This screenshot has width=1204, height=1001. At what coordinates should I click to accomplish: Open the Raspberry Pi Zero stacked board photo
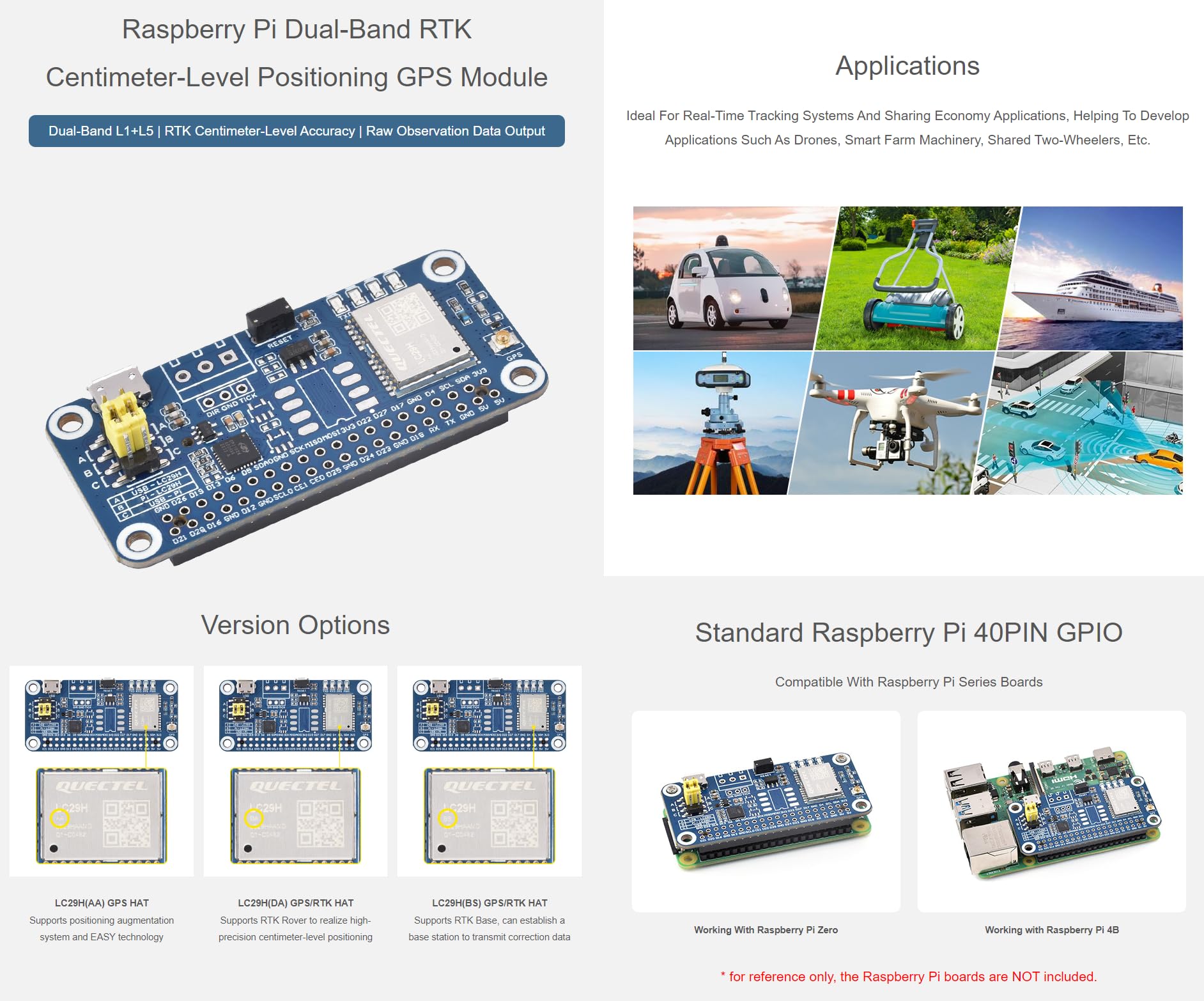(766, 811)
